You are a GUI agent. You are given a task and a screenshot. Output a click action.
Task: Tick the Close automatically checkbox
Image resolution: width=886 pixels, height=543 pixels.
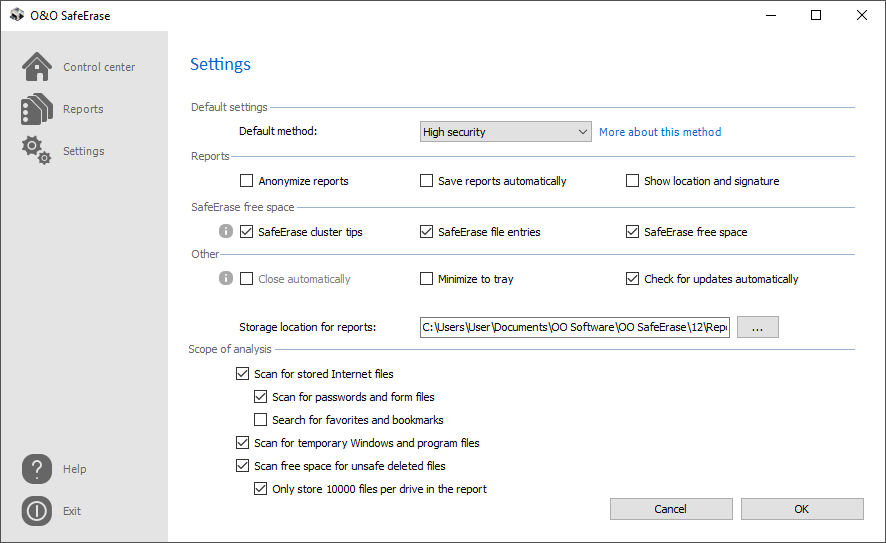click(x=246, y=279)
